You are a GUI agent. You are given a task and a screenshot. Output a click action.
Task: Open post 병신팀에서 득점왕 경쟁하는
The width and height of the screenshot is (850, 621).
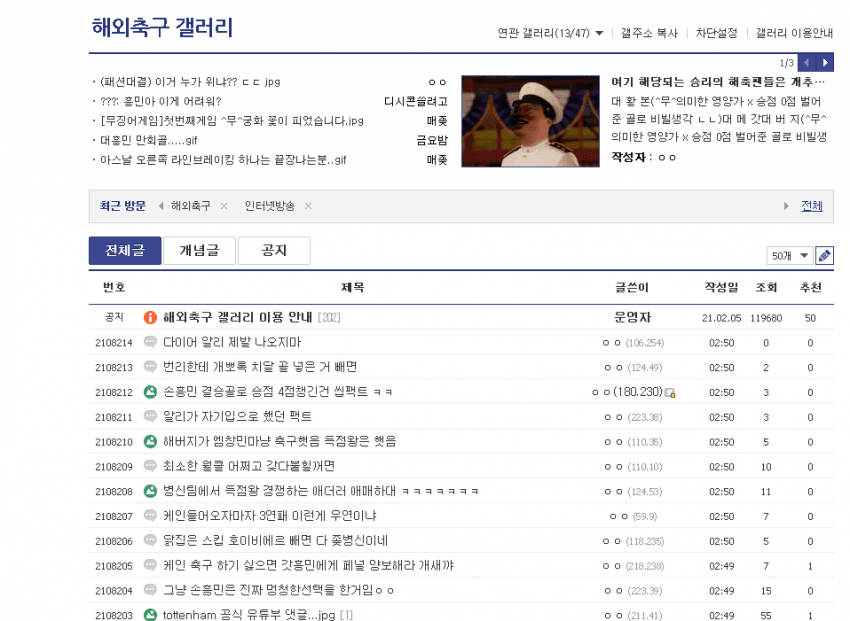point(320,491)
